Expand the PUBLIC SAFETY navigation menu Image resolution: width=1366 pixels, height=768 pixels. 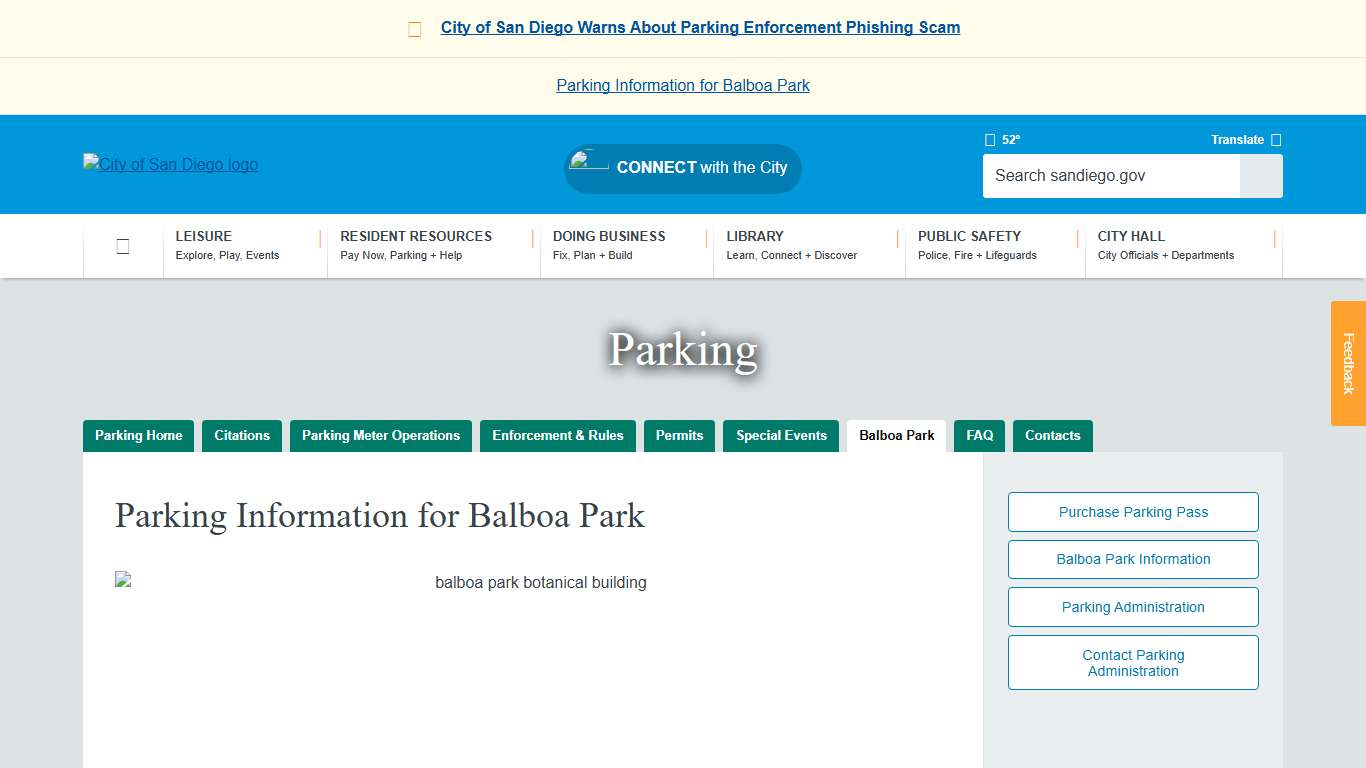tap(969, 245)
